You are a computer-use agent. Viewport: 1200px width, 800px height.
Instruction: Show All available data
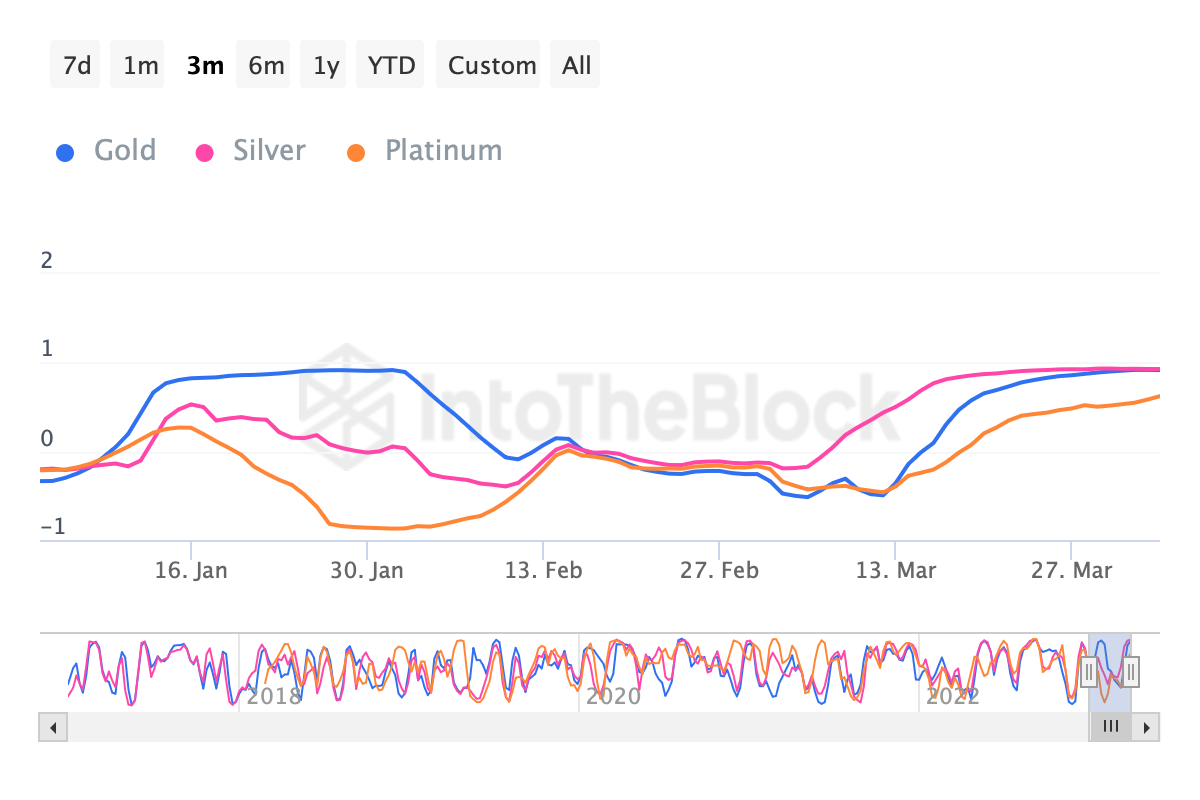click(577, 66)
